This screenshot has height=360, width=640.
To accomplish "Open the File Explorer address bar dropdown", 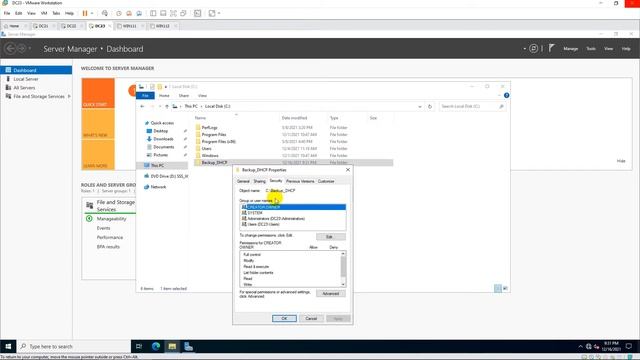I will (420, 107).
